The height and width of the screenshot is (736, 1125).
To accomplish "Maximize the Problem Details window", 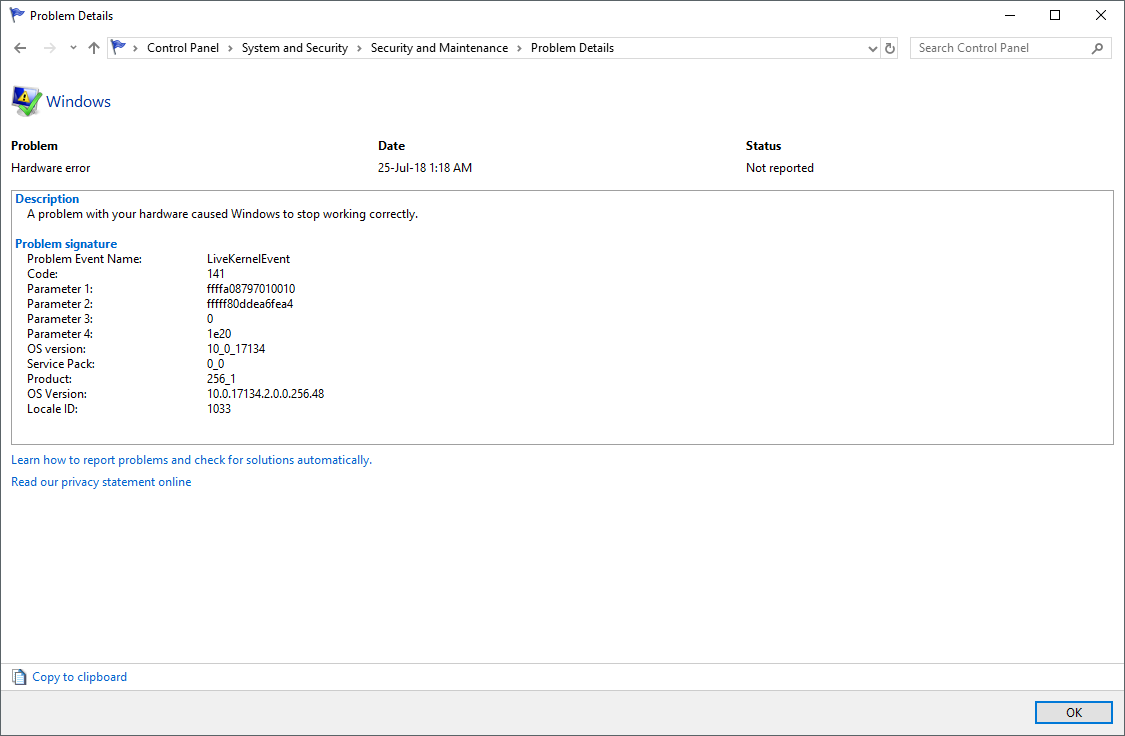I will coord(1055,15).
